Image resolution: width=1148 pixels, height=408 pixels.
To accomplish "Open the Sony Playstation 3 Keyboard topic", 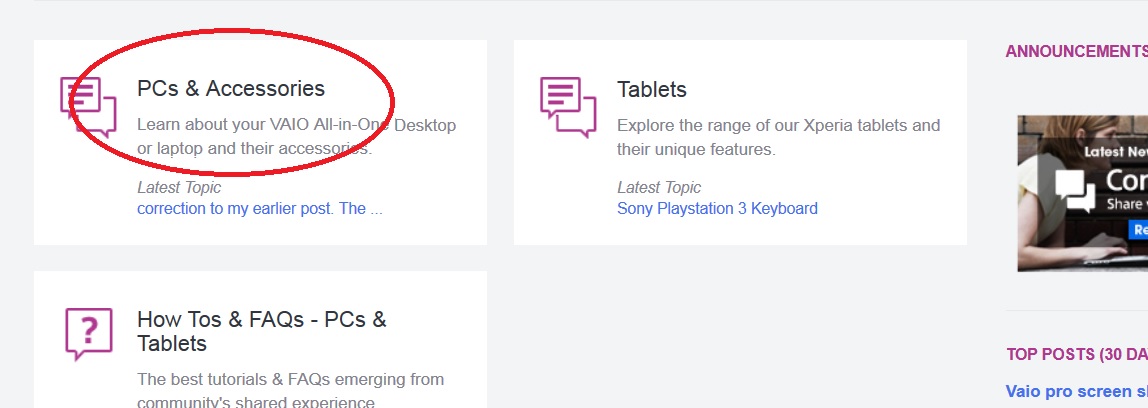I will tap(718, 208).
